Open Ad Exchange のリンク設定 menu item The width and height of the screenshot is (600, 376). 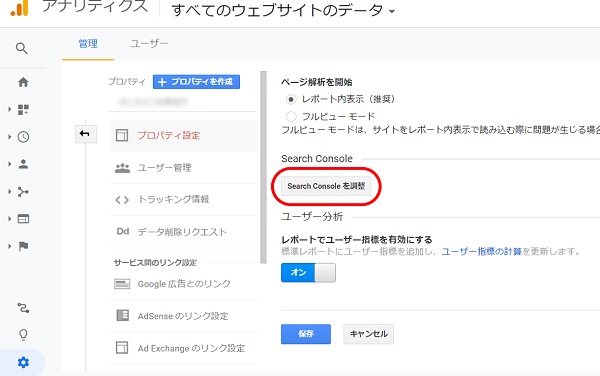click(183, 348)
